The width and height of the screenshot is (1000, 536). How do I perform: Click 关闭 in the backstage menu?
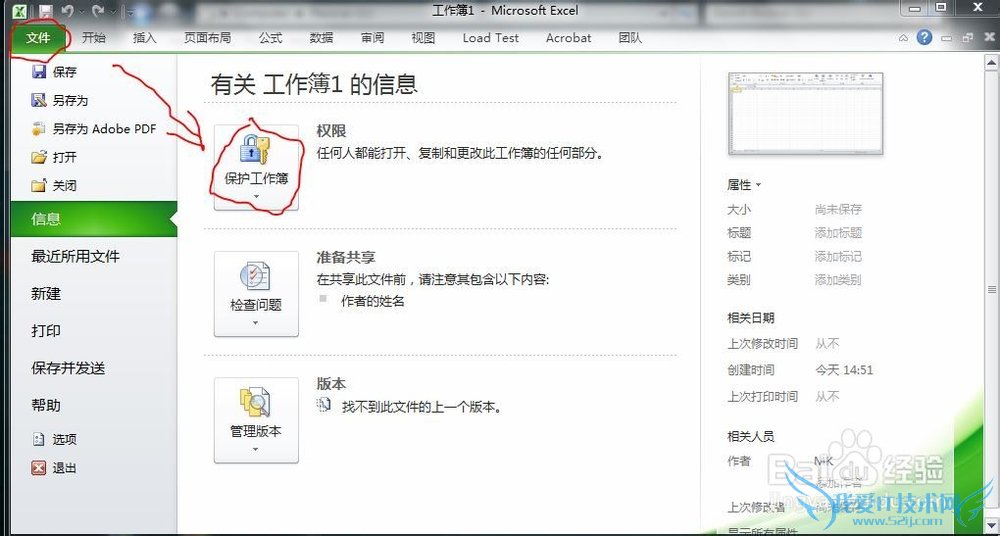coord(64,186)
